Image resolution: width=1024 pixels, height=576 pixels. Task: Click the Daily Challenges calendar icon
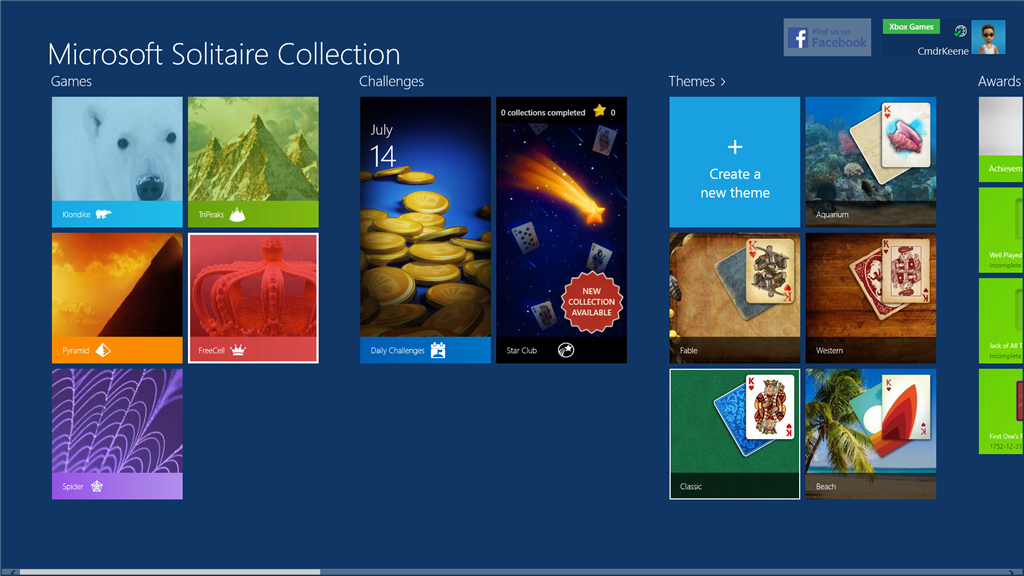click(438, 350)
